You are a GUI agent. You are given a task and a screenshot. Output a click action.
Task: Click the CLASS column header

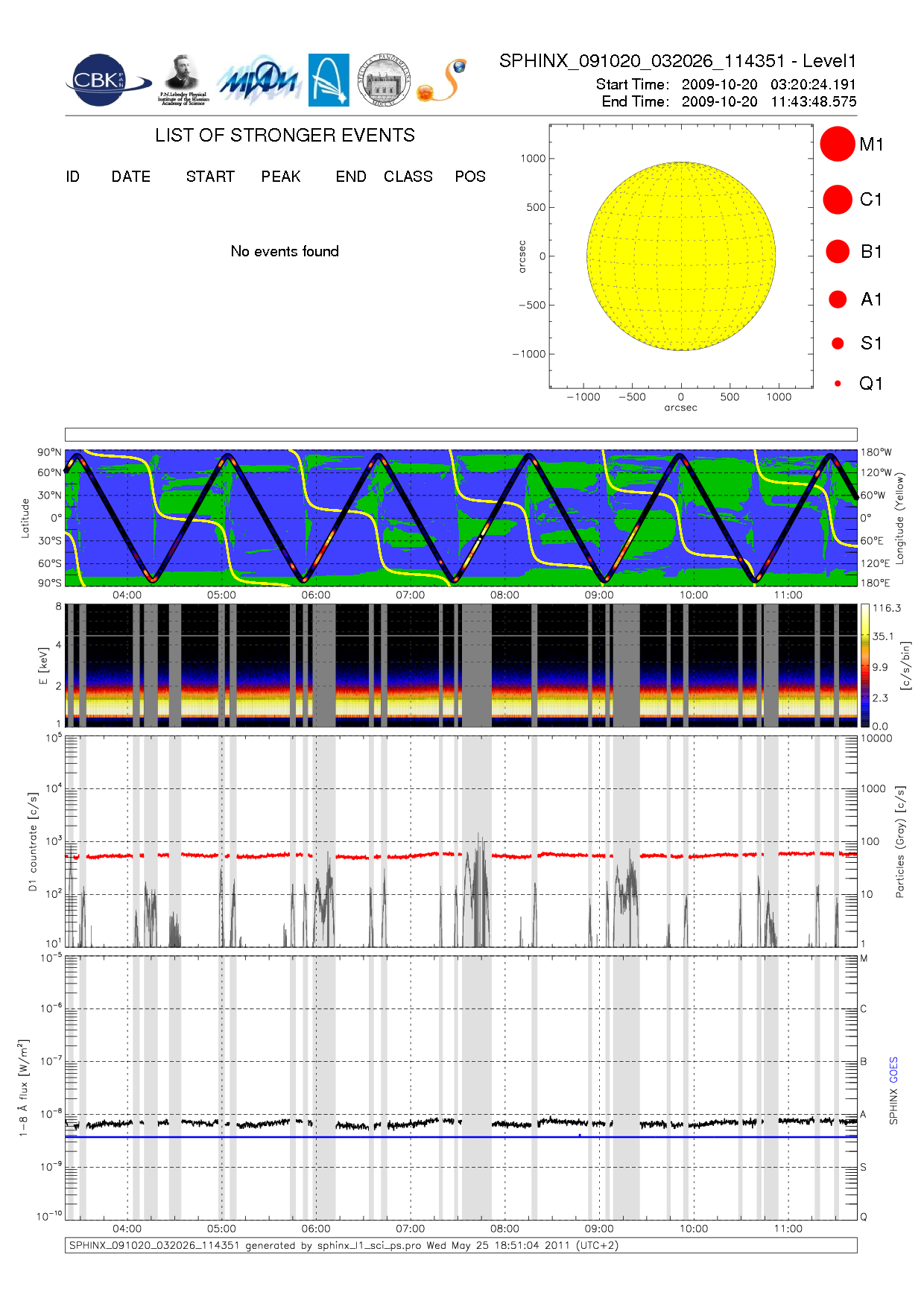[x=408, y=177]
